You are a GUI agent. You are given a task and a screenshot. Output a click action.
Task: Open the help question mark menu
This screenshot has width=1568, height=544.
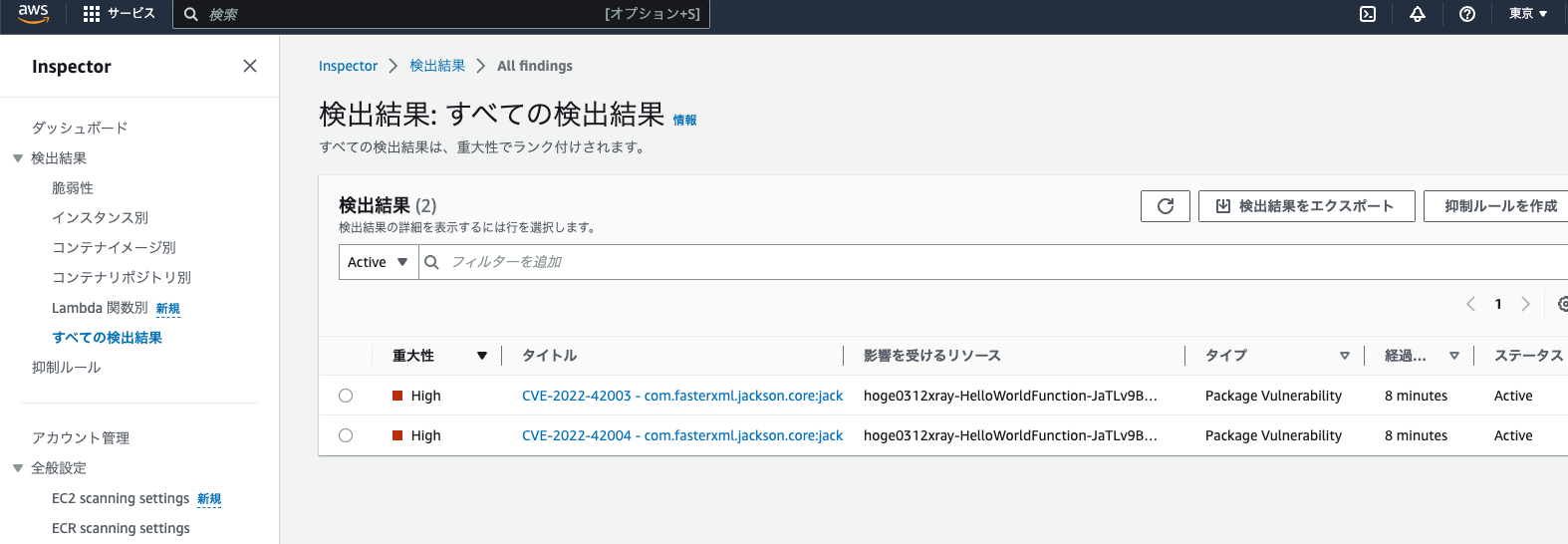coord(1467,14)
